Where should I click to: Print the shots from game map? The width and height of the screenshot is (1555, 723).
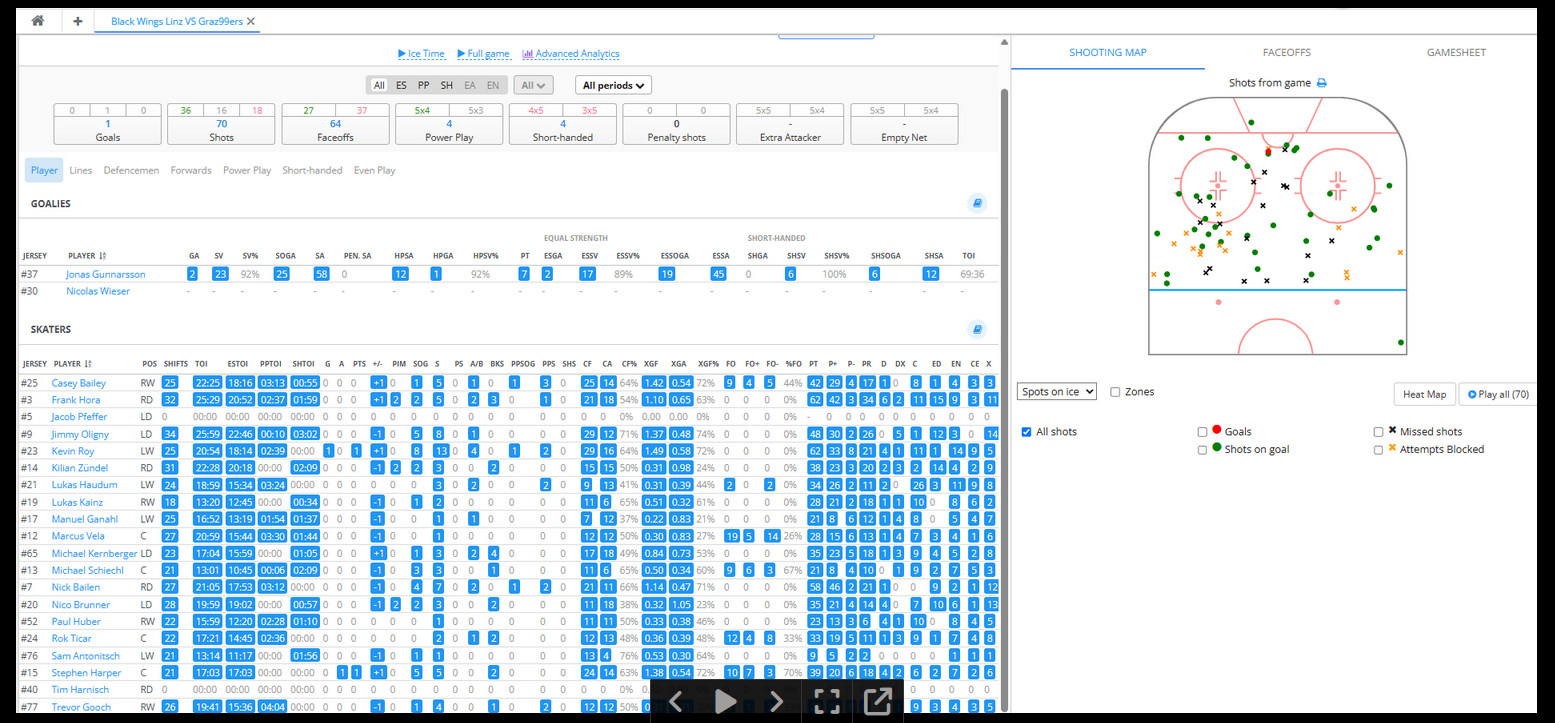(1321, 83)
